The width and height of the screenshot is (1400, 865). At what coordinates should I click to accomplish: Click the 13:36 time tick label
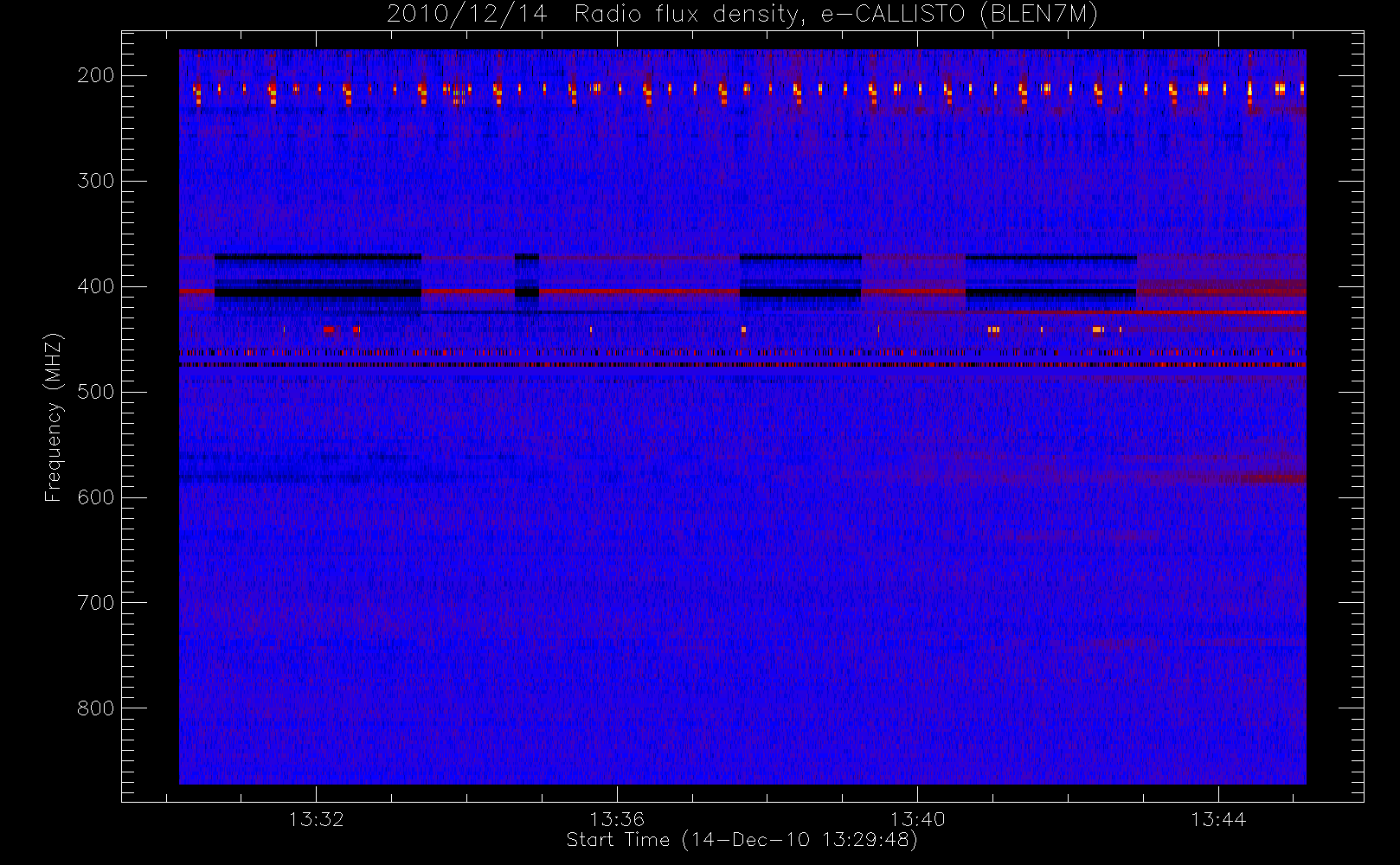[617, 819]
